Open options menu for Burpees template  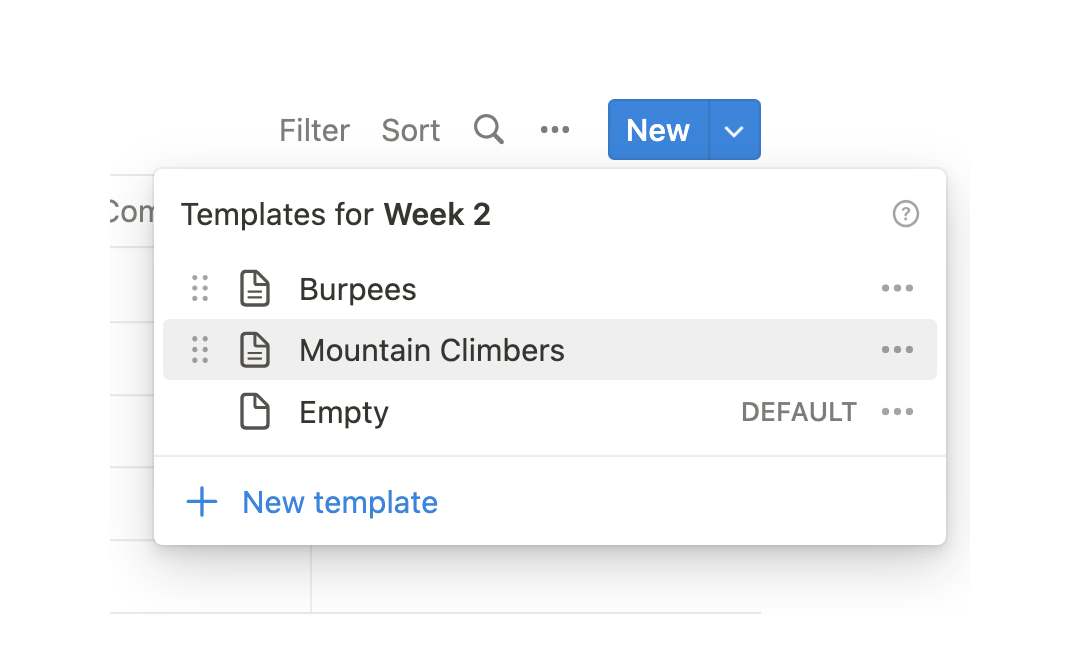(897, 288)
